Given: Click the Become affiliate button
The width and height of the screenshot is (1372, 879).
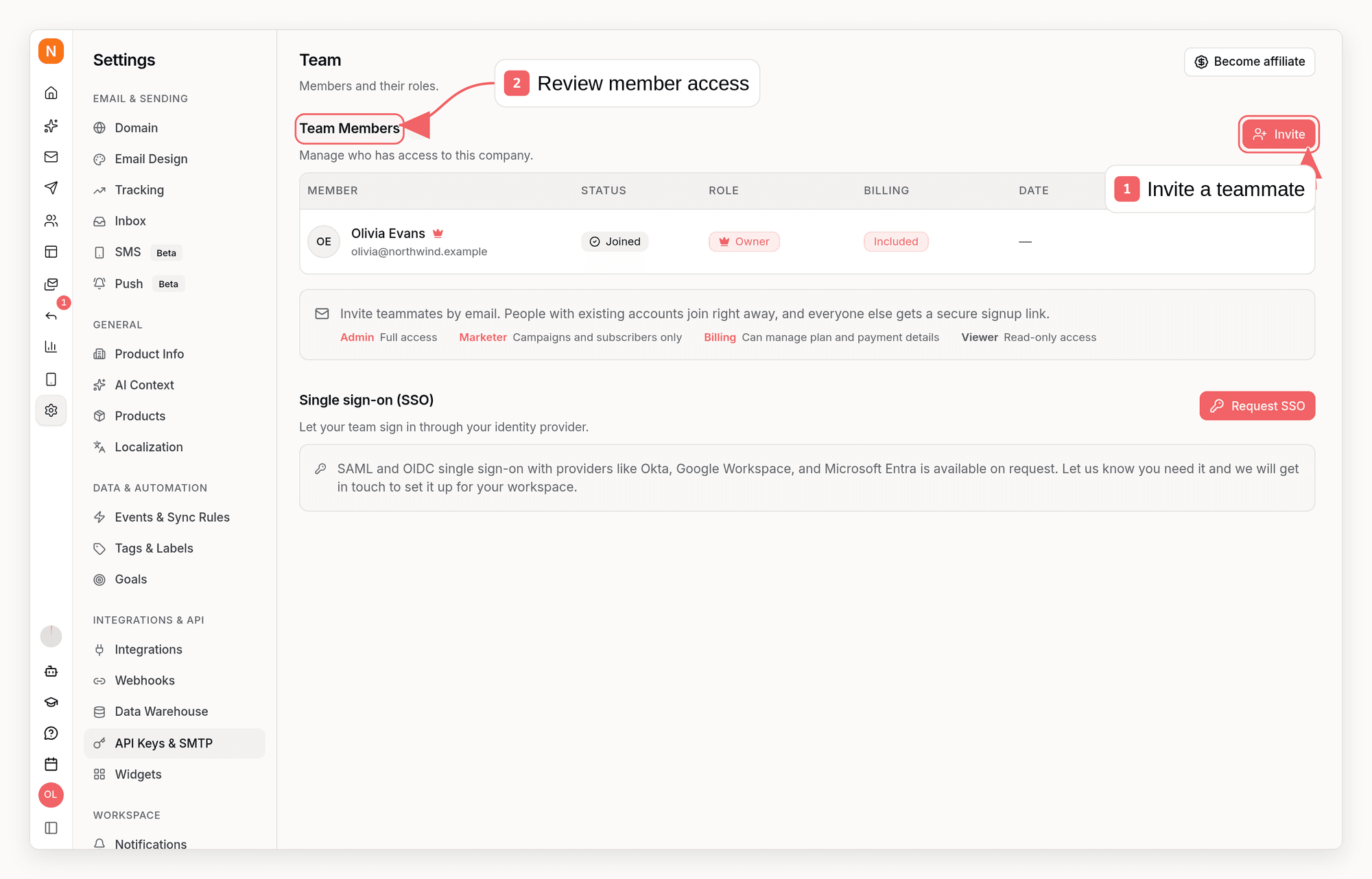Looking at the screenshot, I should coord(1249,62).
